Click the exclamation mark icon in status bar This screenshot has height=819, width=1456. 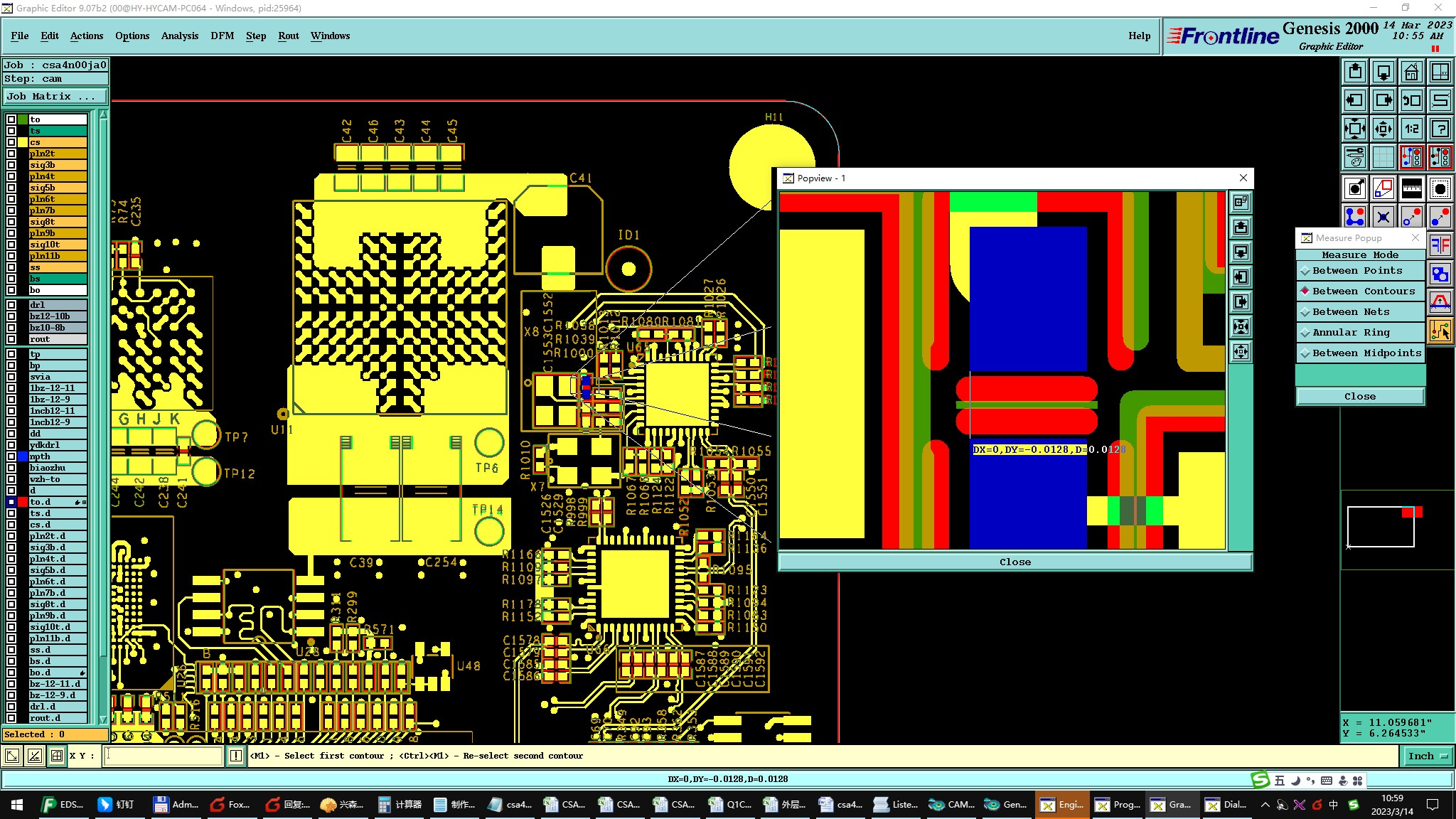pos(236,756)
